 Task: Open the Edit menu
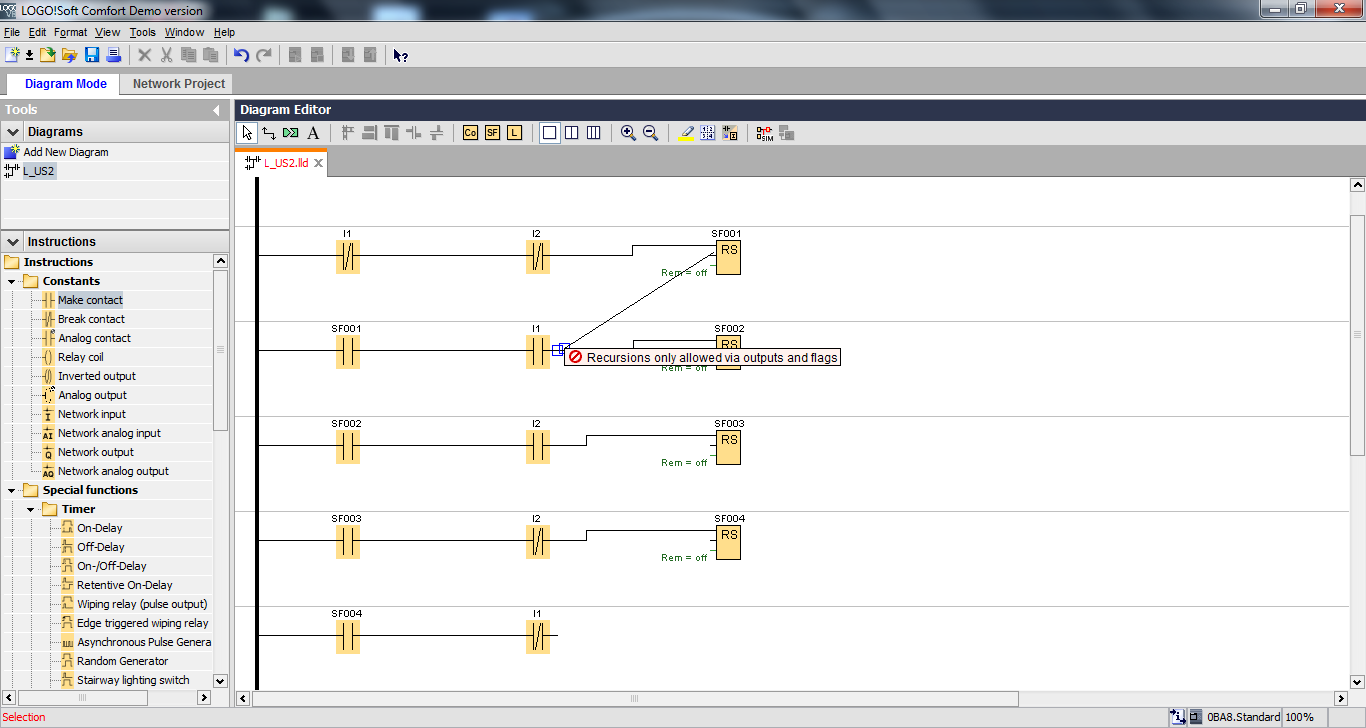pos(38,33)
